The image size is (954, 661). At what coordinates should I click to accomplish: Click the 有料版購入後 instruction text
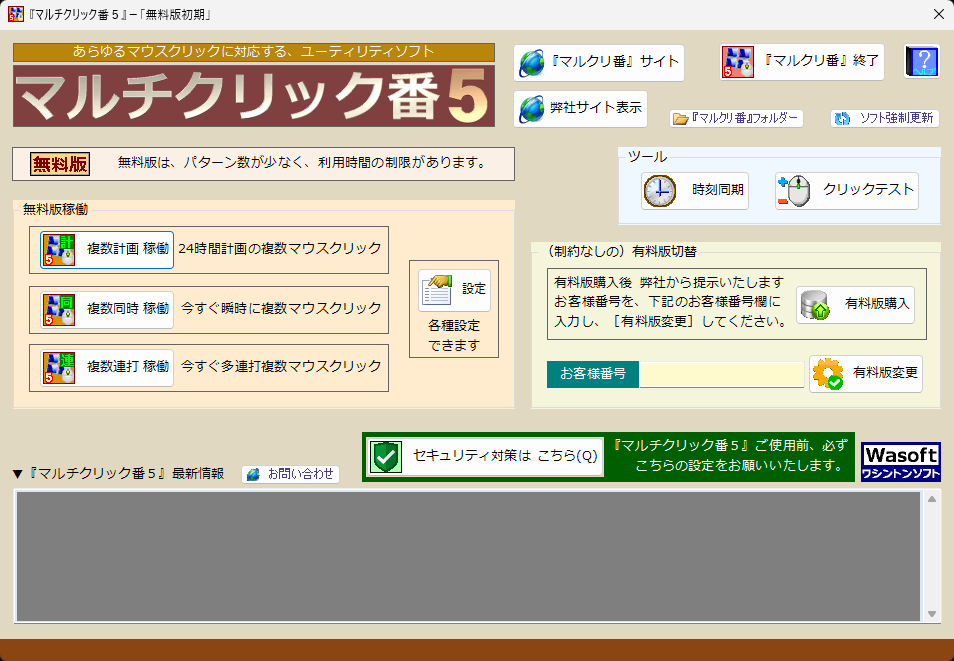point(672,302)
